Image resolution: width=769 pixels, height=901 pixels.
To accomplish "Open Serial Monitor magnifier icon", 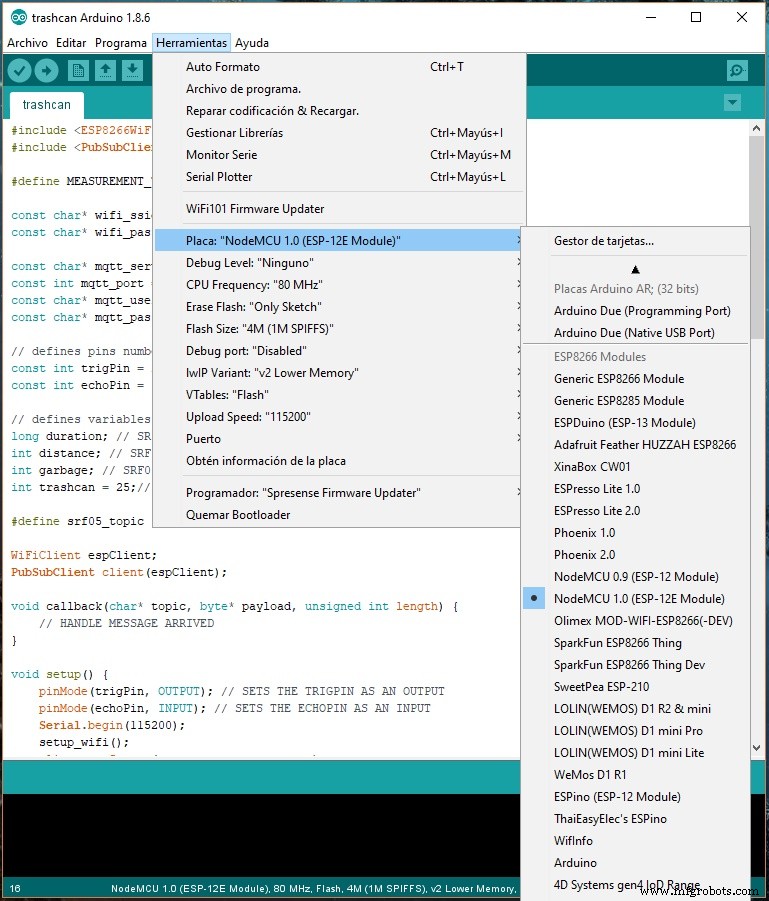I will [x=737, y=70].
